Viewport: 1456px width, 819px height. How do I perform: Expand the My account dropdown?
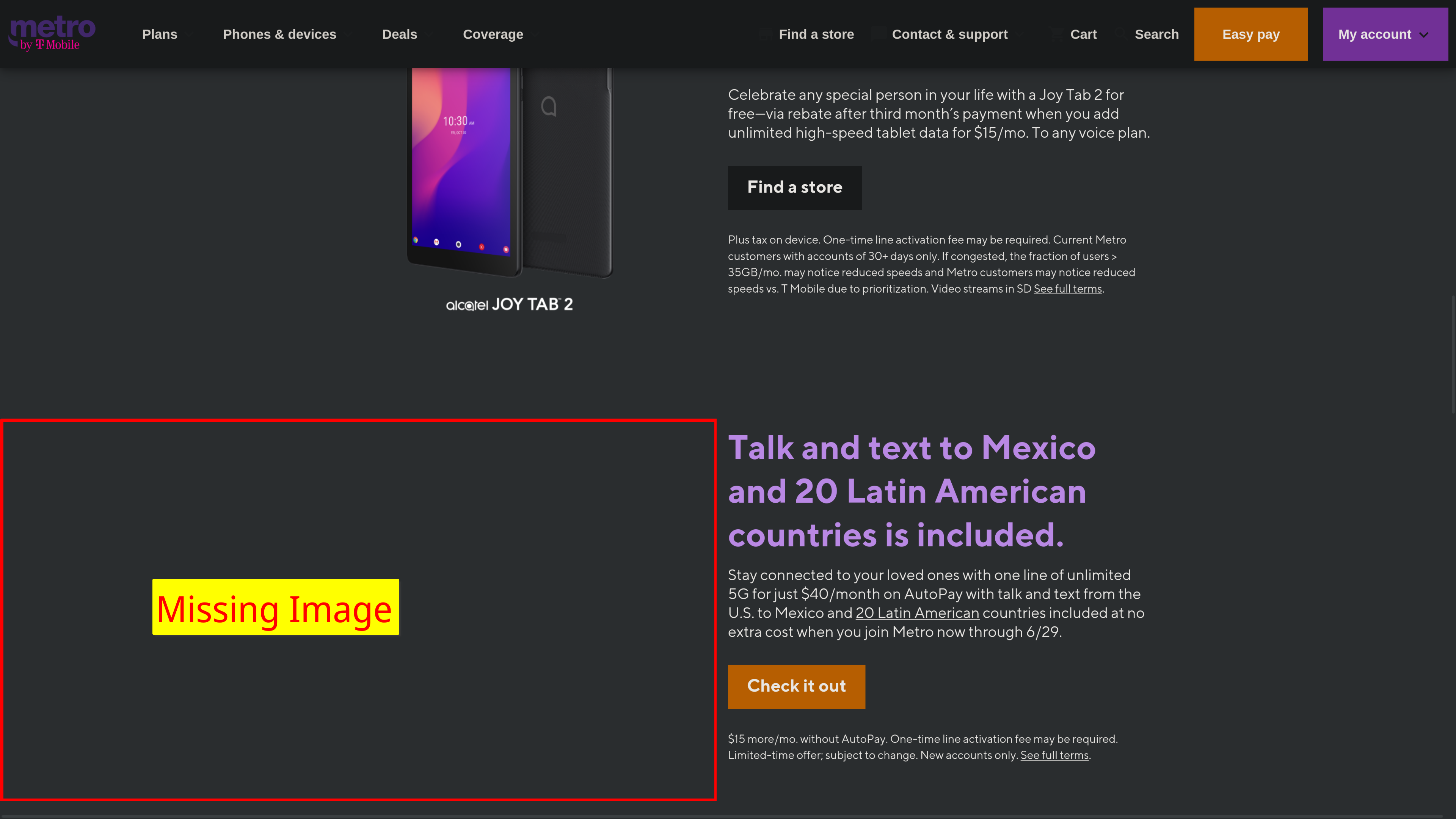1385,34
